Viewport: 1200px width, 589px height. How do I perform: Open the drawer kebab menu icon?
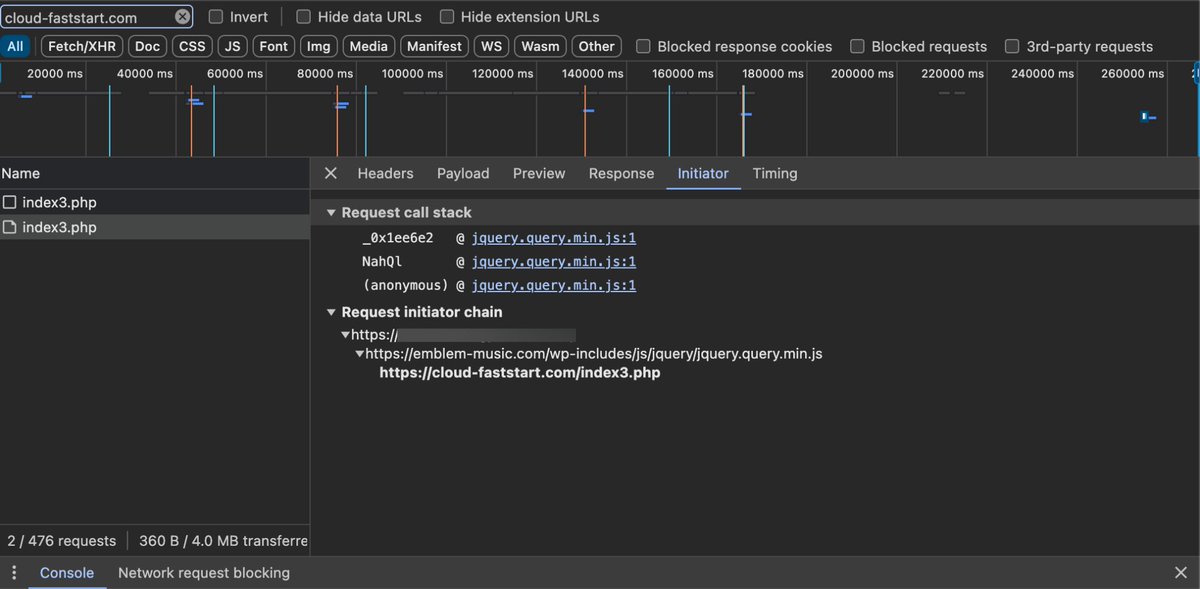14,573
